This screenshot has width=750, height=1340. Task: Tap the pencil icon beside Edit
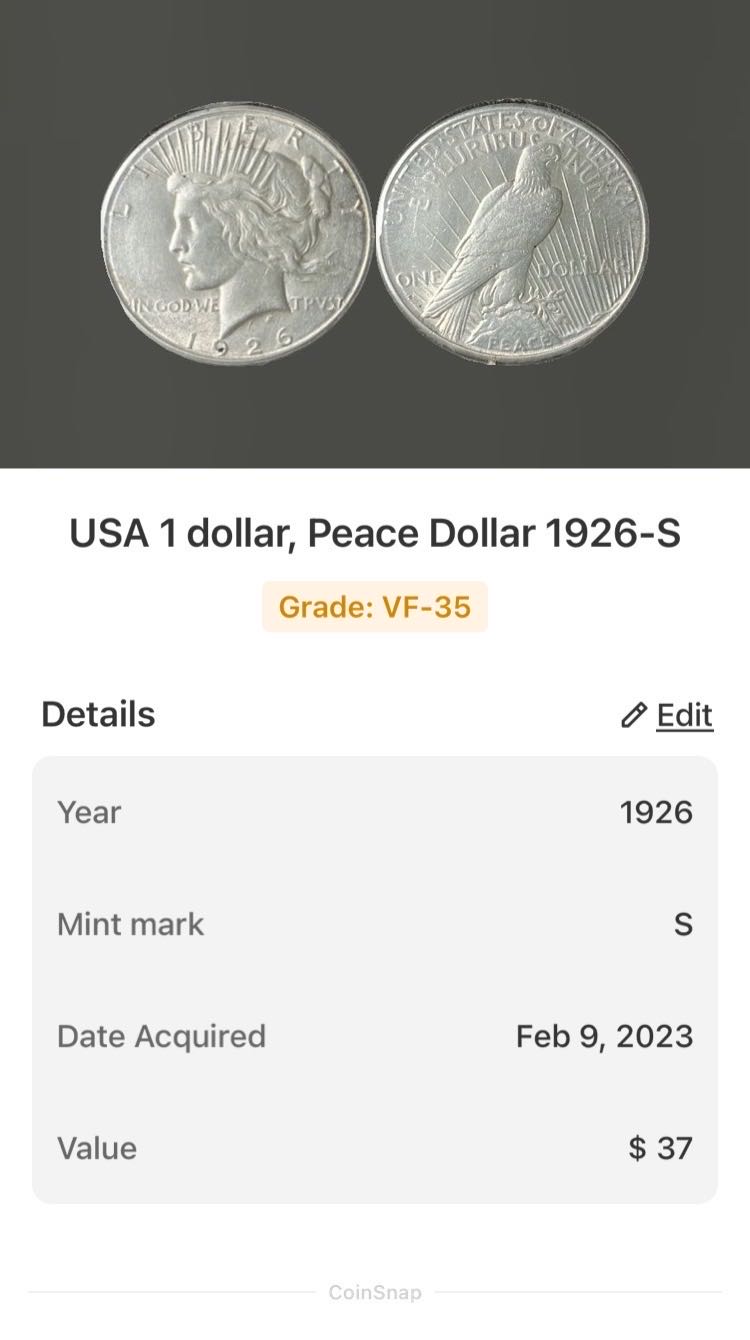633,715
